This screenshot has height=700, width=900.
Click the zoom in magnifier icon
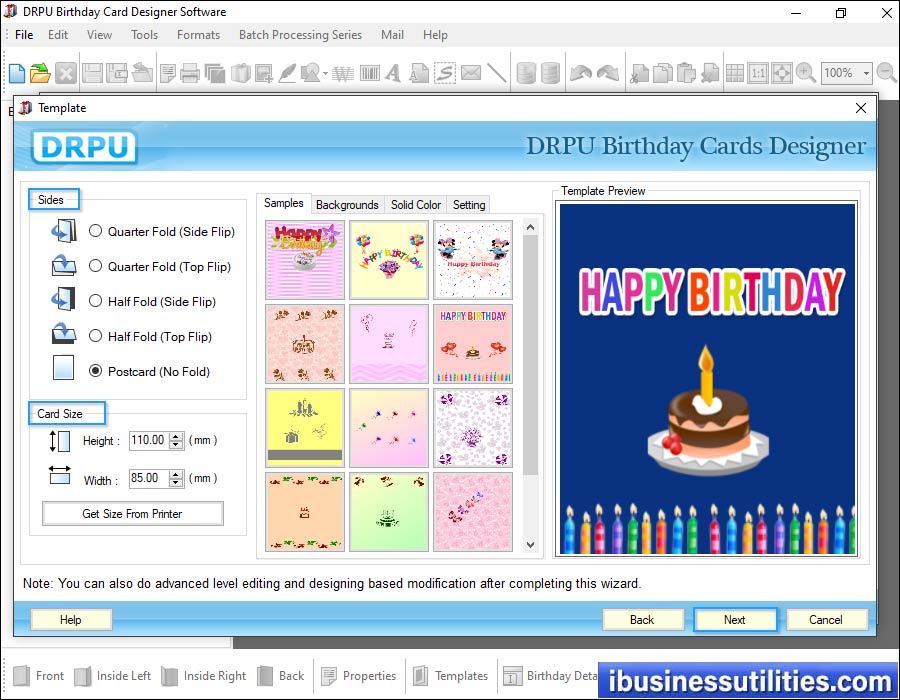[806, 73]
